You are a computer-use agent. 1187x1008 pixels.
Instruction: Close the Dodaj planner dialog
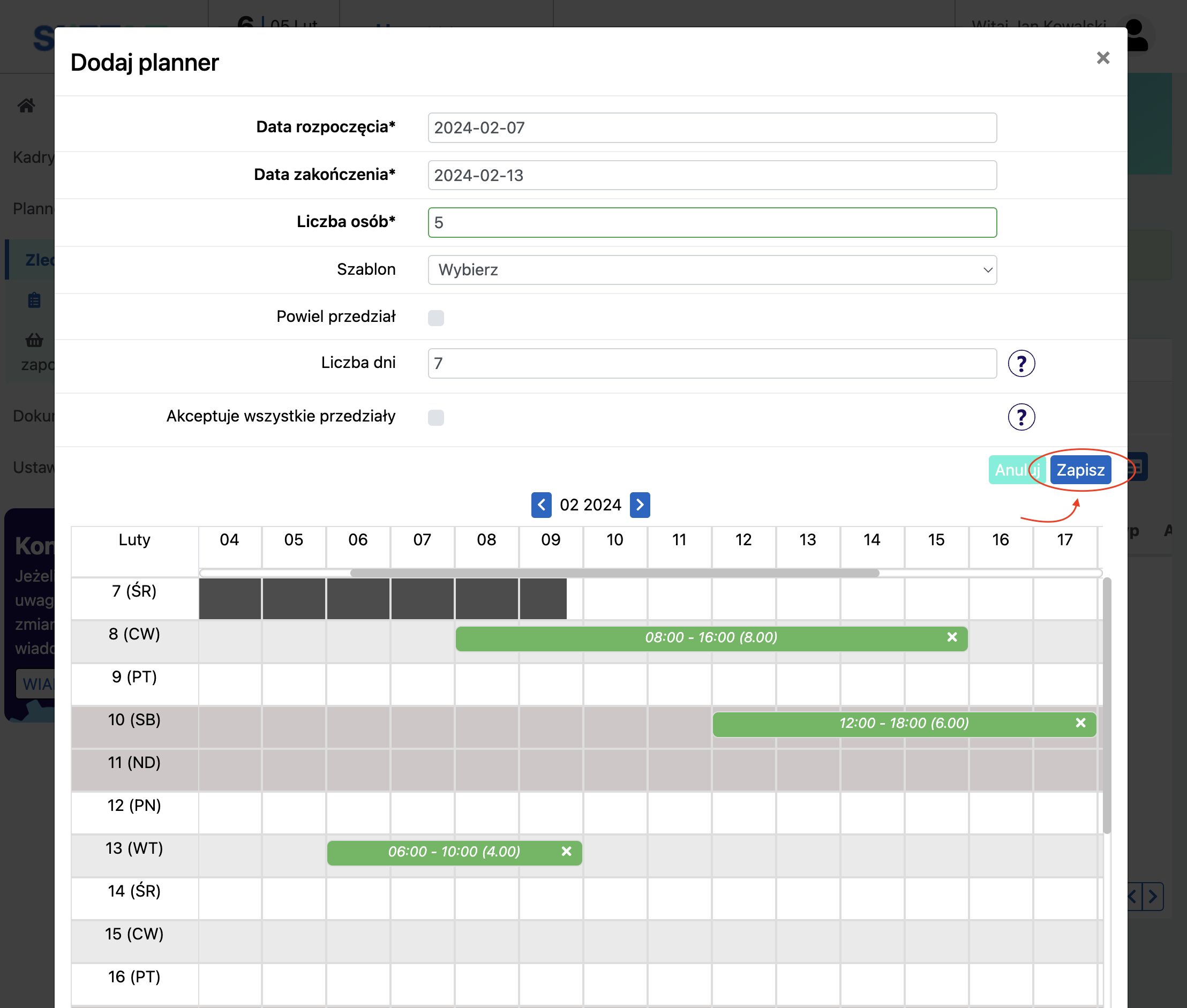pyautogui.click(x=1102, y=58)
